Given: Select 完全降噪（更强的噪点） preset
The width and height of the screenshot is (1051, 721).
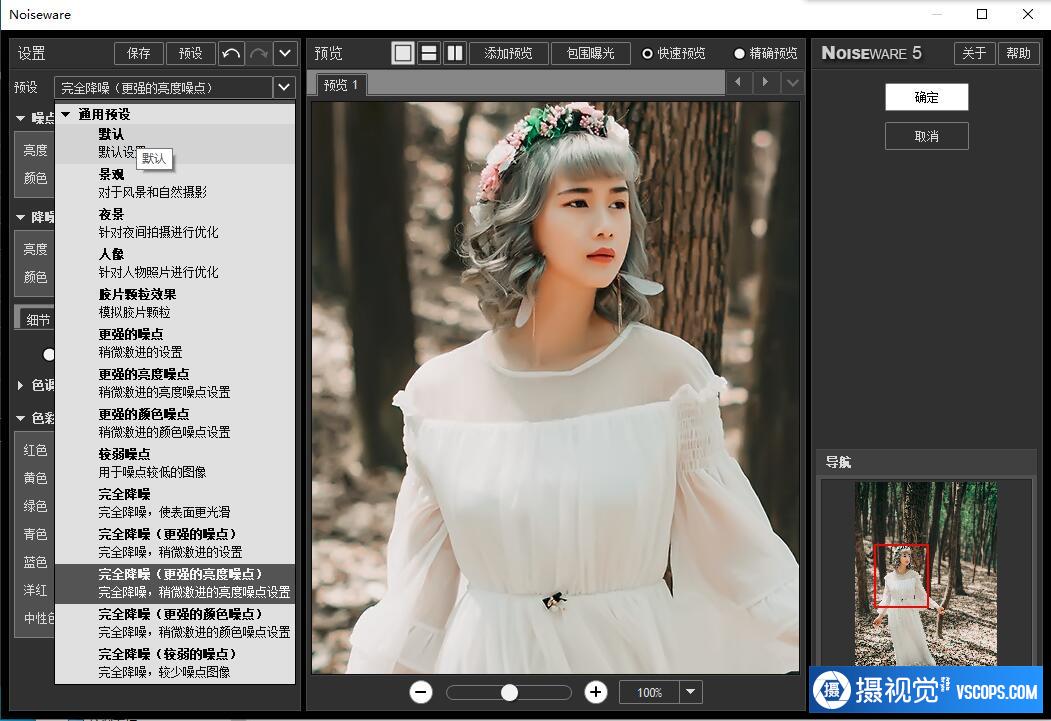Looking at the screenshot, I should pyautogui.click(x=174, y=543).
